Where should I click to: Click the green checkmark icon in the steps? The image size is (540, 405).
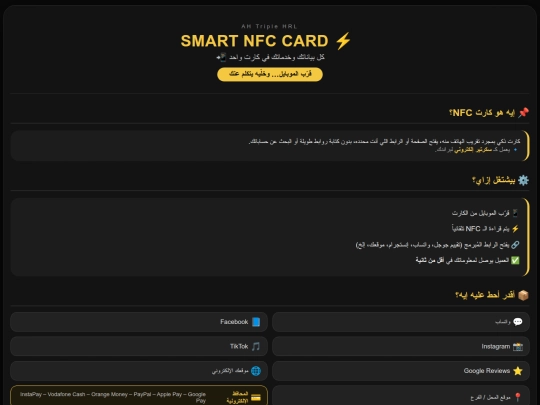click(x=515, y=260)
